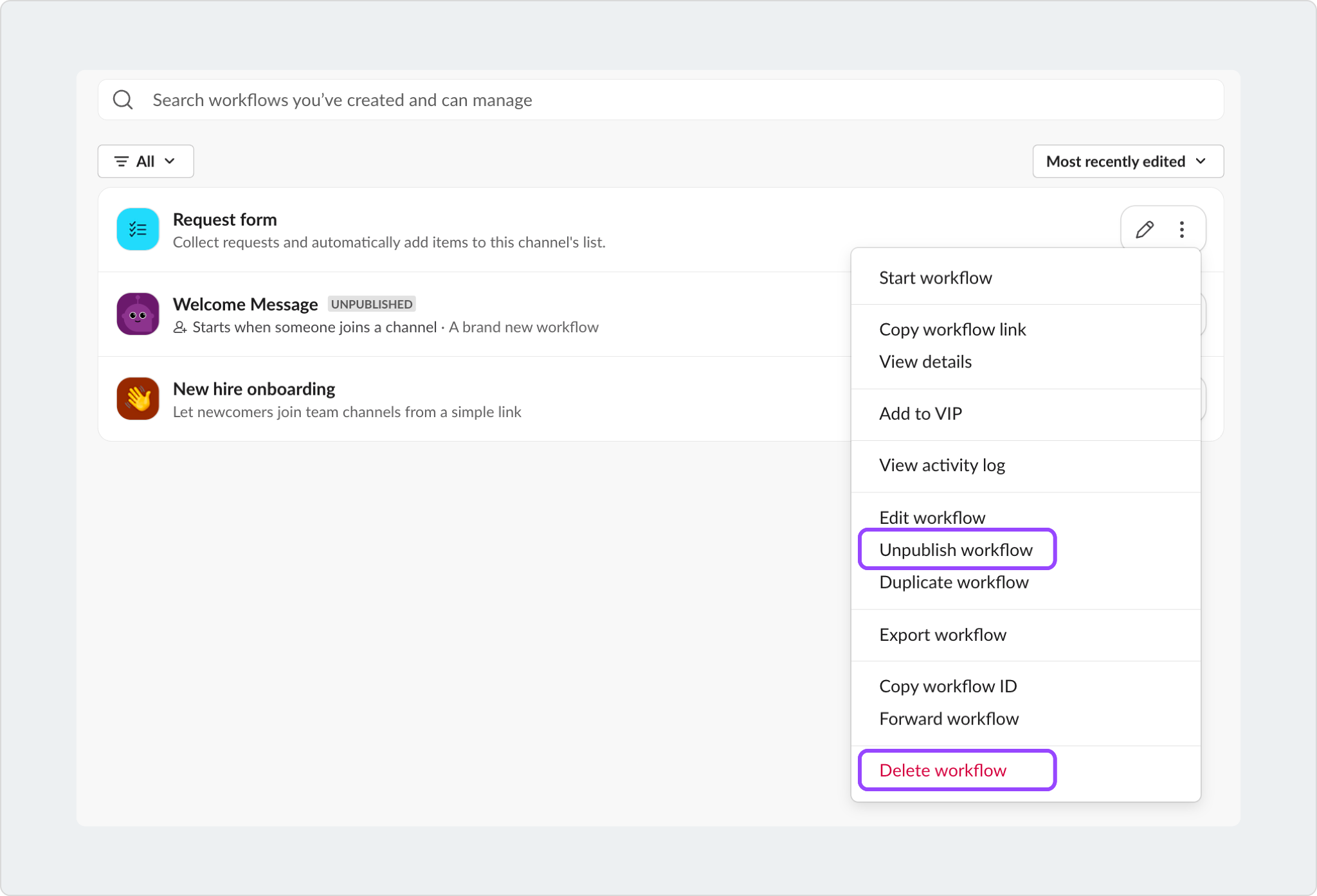Select Start workflow from the menu
This screenshot has width=1317, height=896.
click(935, 278)
